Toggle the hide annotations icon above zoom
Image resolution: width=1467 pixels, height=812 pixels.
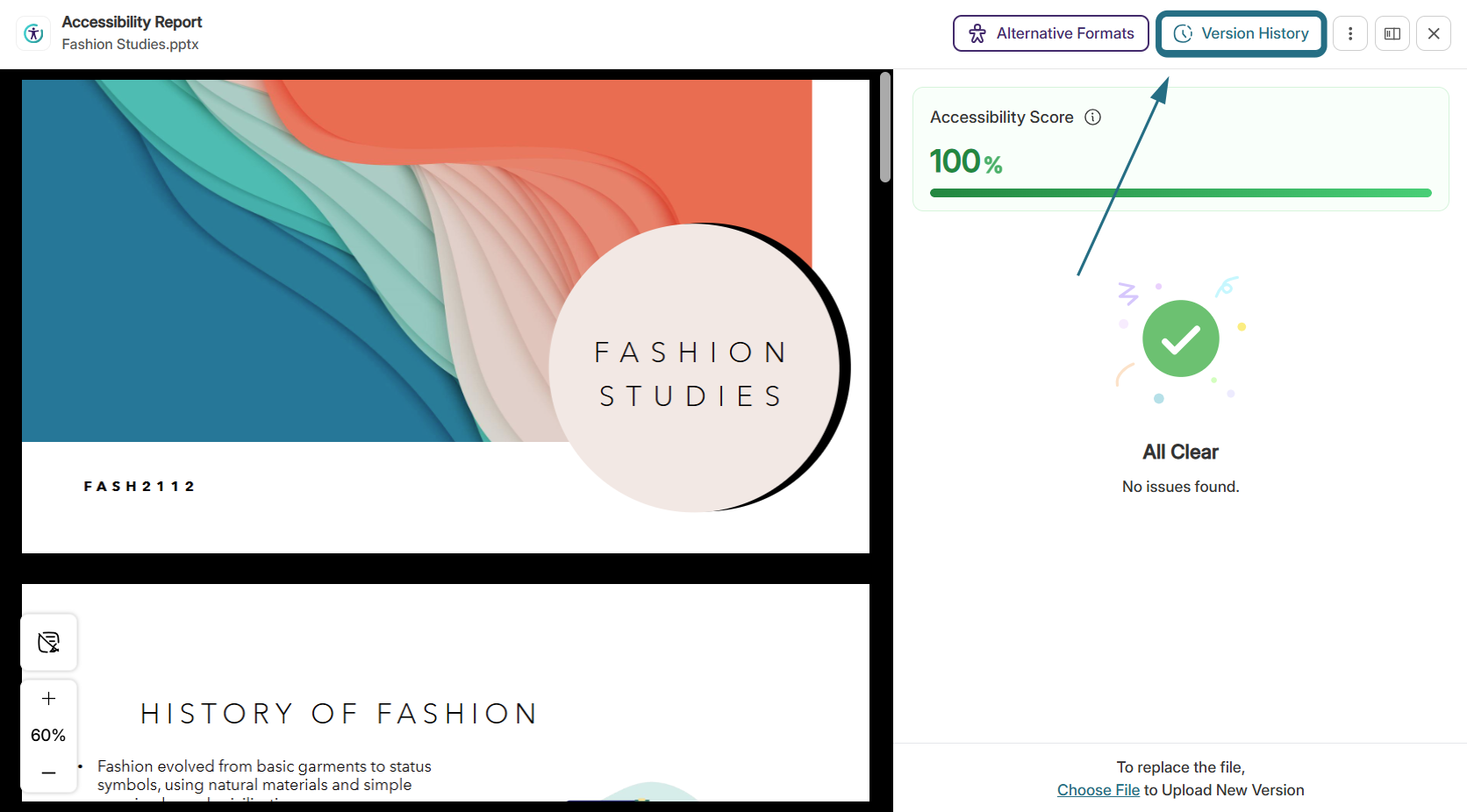[49, 643]
